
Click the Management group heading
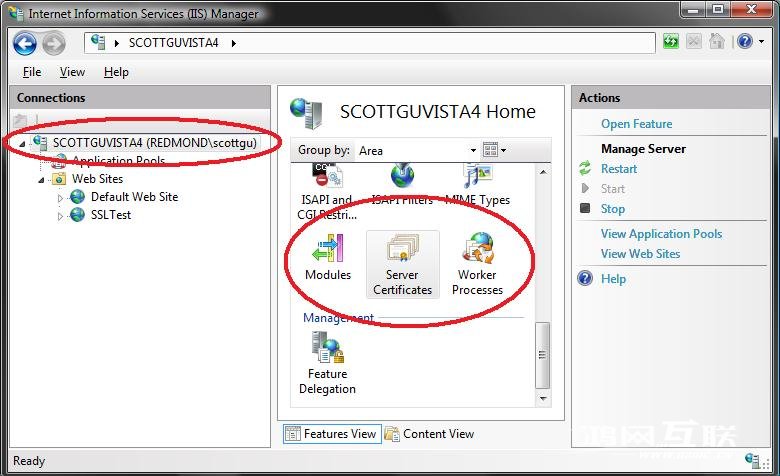(338, 317)
